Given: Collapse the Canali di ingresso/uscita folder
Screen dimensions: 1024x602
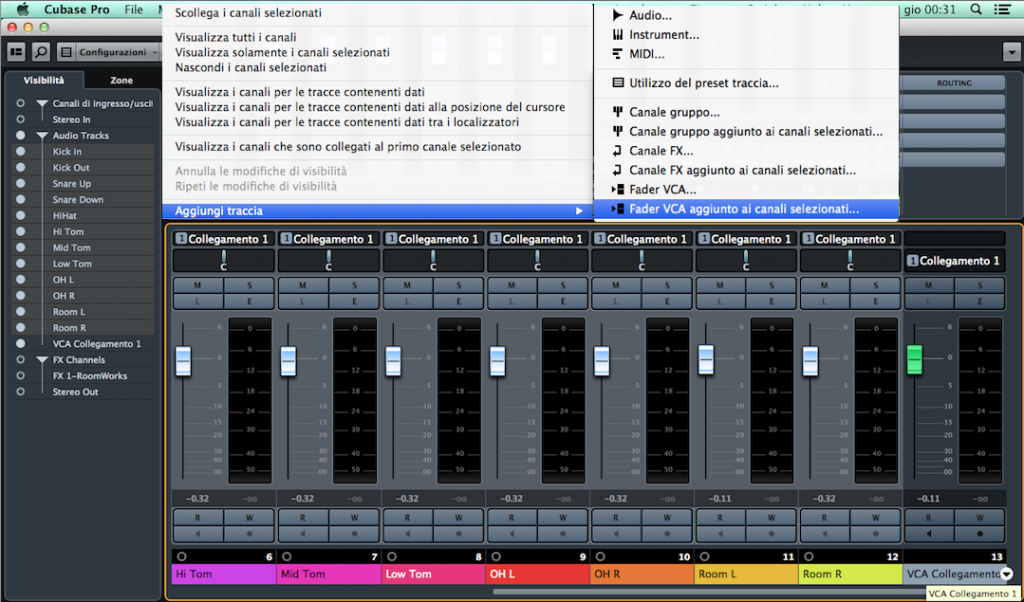Looking at the screenshot, I should (42, 104).
